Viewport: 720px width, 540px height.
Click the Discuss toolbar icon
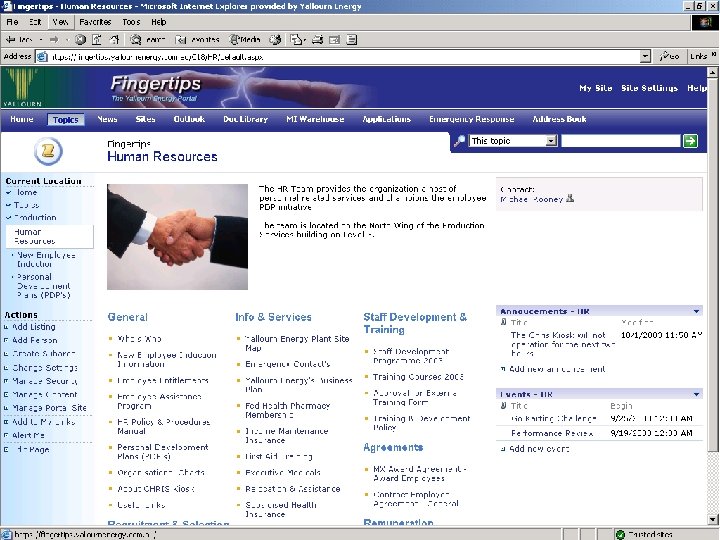351,40
